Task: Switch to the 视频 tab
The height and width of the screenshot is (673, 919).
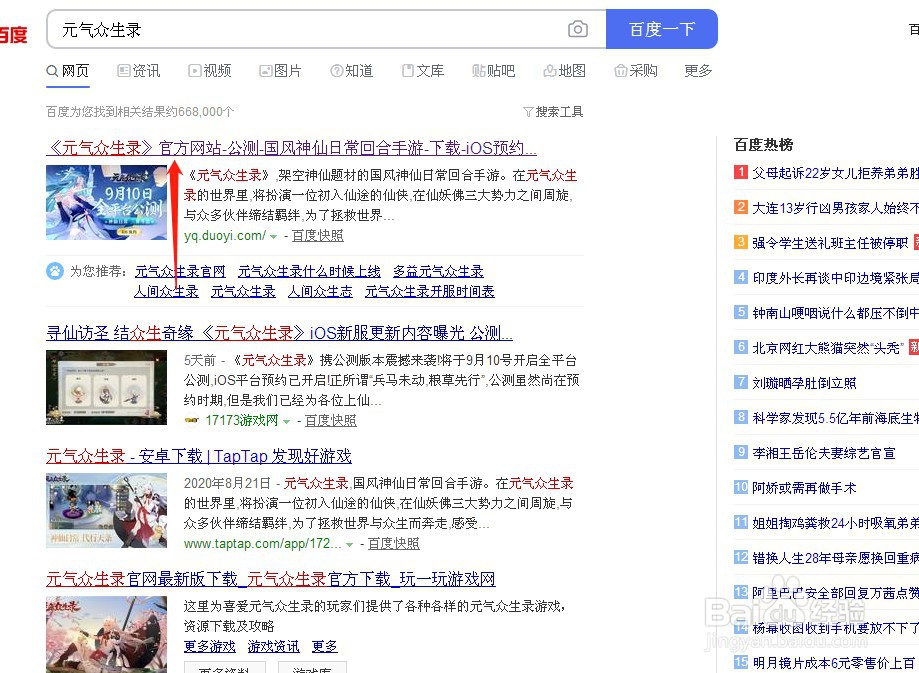Action: pos(210,71)
